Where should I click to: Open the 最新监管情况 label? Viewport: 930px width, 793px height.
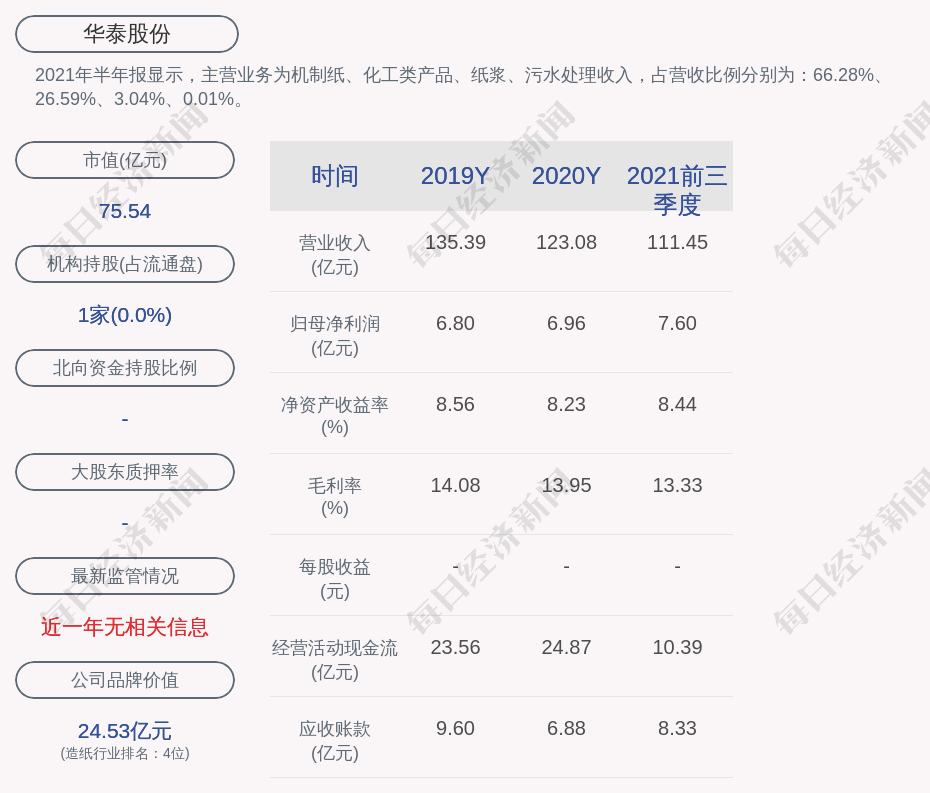point(125,576)
